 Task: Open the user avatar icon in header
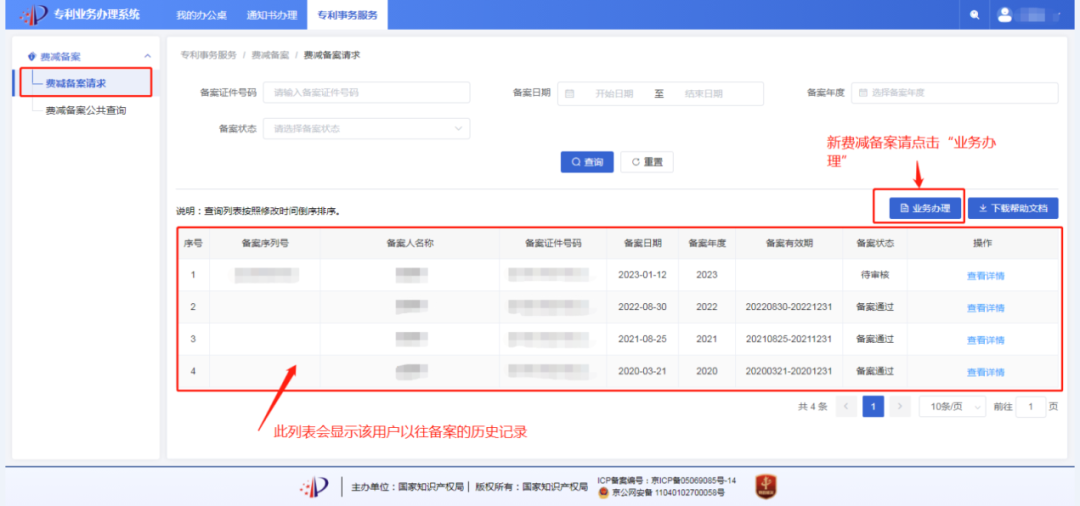[1004, 14]
